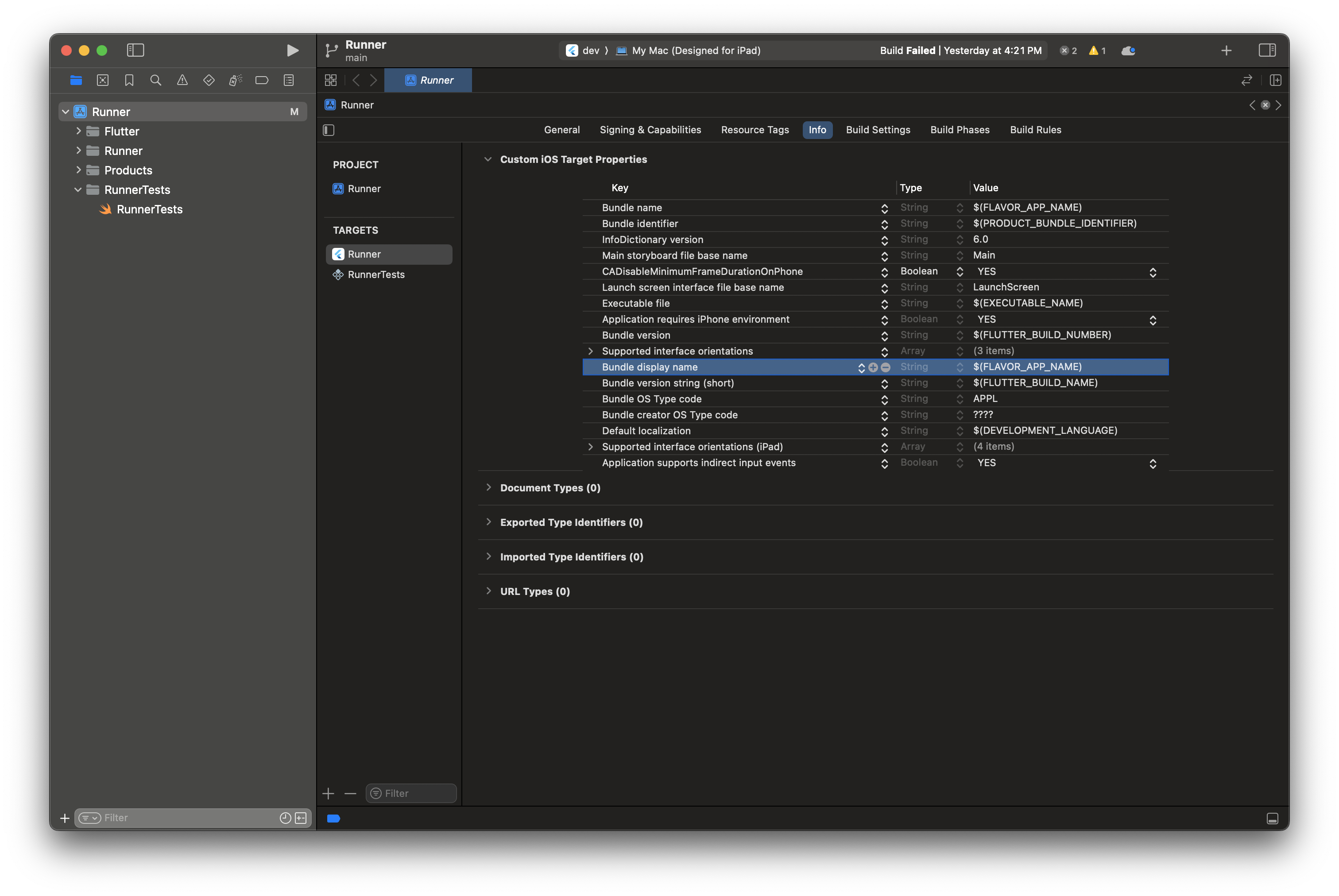
Task: Switch to the Build Settings tab
Action: point(878,130)
